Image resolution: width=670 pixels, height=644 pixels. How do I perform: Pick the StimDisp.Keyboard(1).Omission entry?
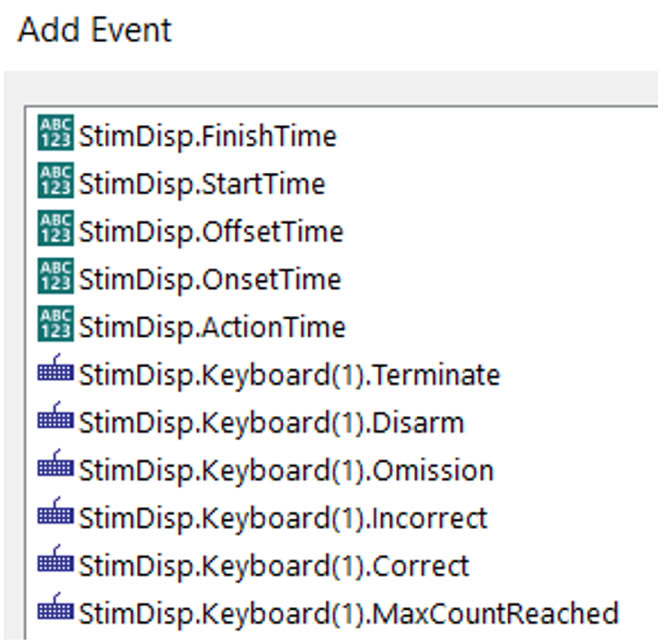[x=285, y=470]
